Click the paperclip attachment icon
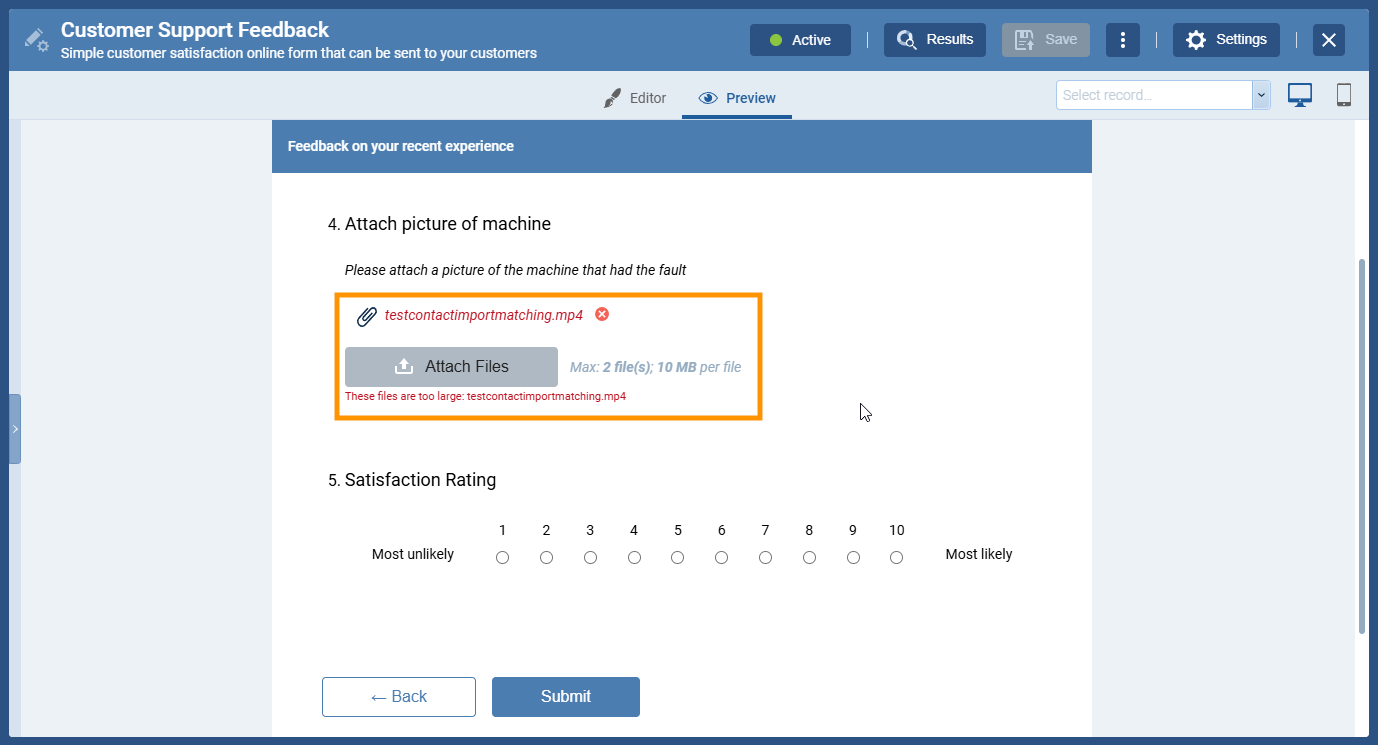Viewport: 1378px width, 745px height. [367, 316]
